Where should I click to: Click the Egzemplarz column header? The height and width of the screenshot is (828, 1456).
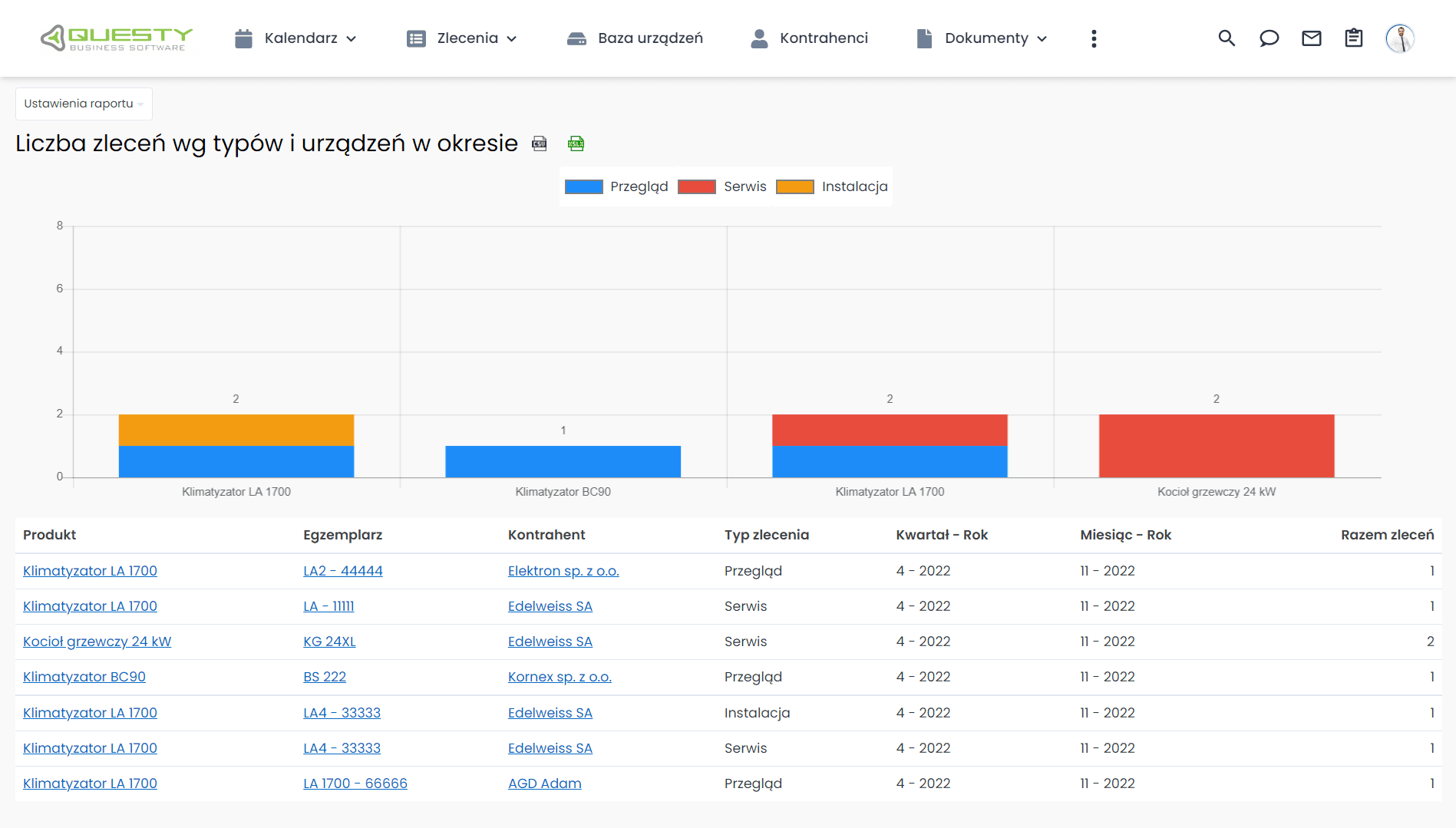[x=342, y=535]
